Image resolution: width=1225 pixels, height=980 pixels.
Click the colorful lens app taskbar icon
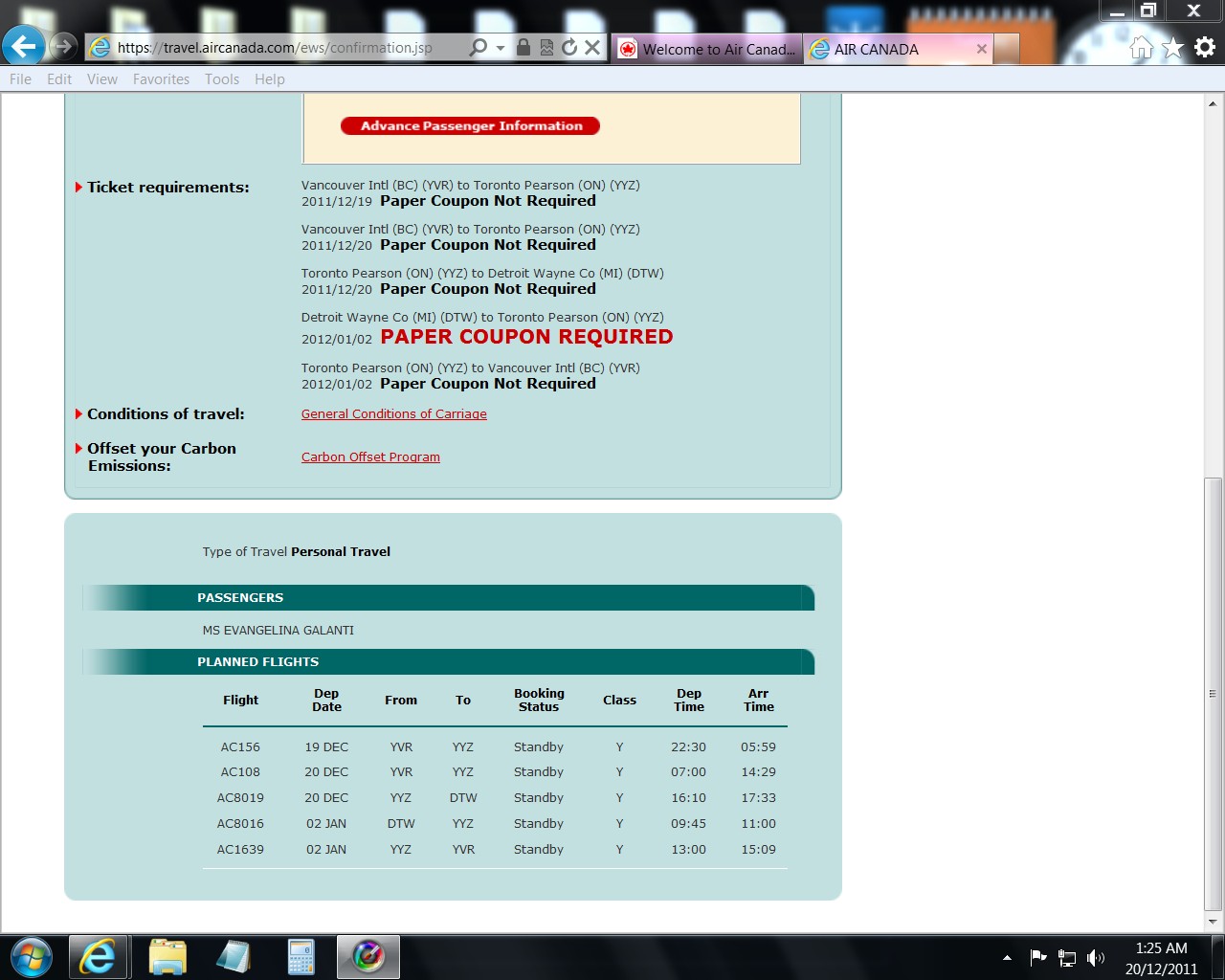click(368, 957)
